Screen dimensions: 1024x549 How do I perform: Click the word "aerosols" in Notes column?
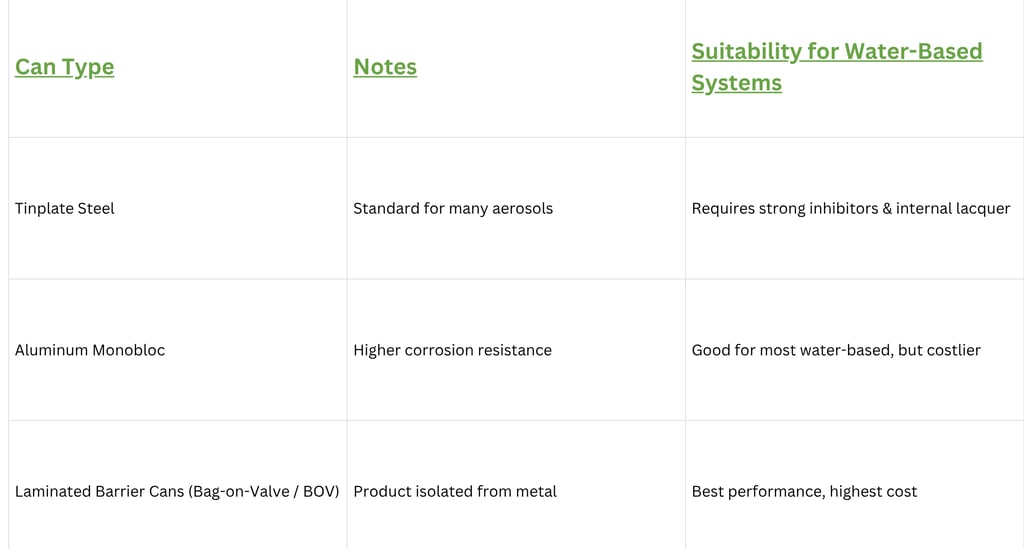520,208
